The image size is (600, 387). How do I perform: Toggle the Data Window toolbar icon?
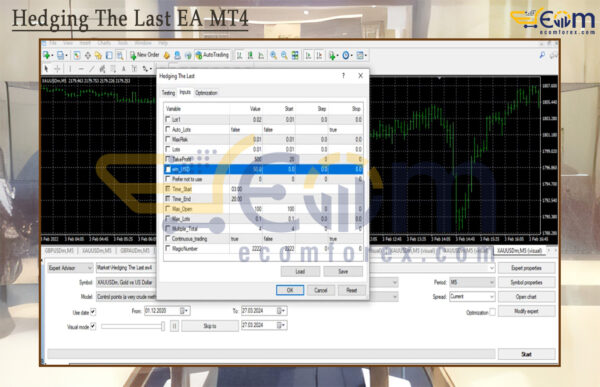(88, 56)
